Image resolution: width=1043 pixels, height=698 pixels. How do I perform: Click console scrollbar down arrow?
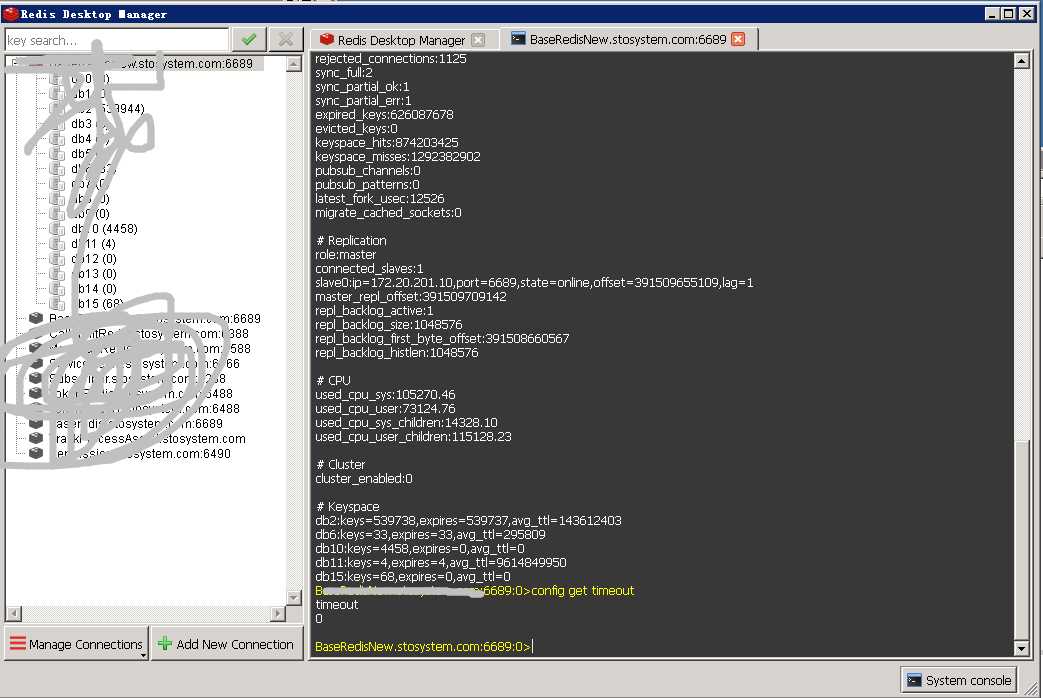pyautogui.click(x=1022, y=647)
